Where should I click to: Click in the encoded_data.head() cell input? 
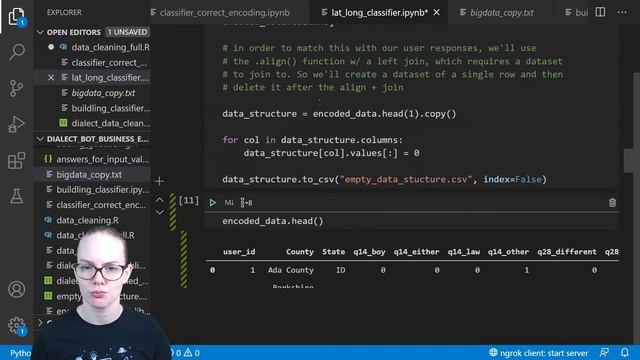[411, 221]
